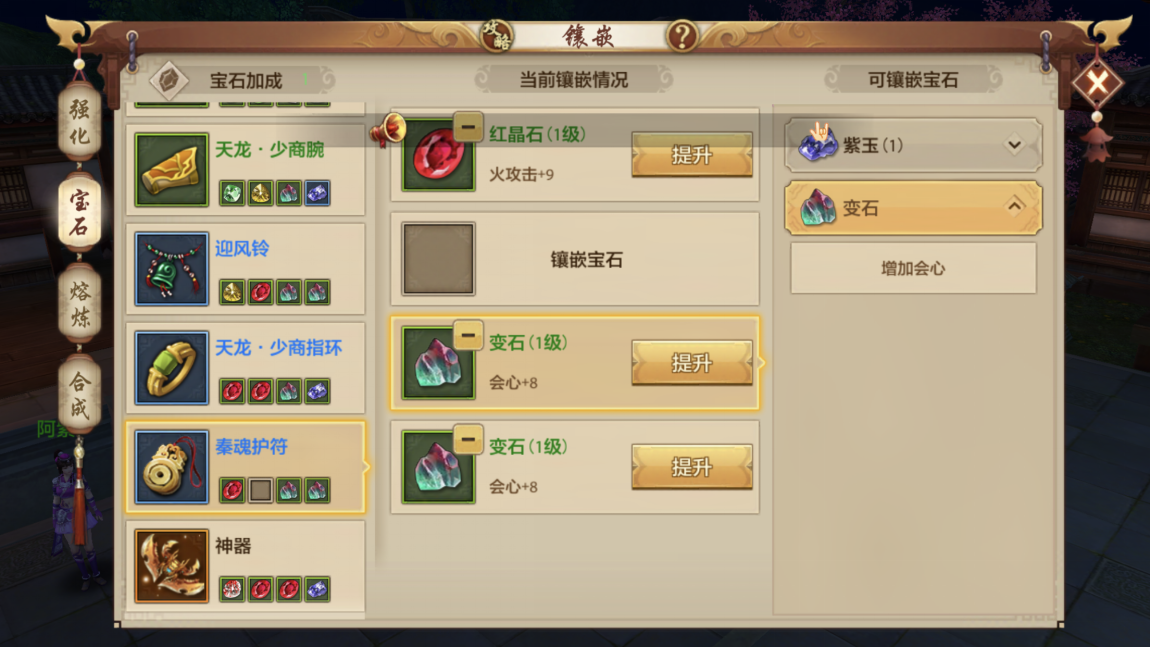Switch to the 强化 lantern tab

79,122
